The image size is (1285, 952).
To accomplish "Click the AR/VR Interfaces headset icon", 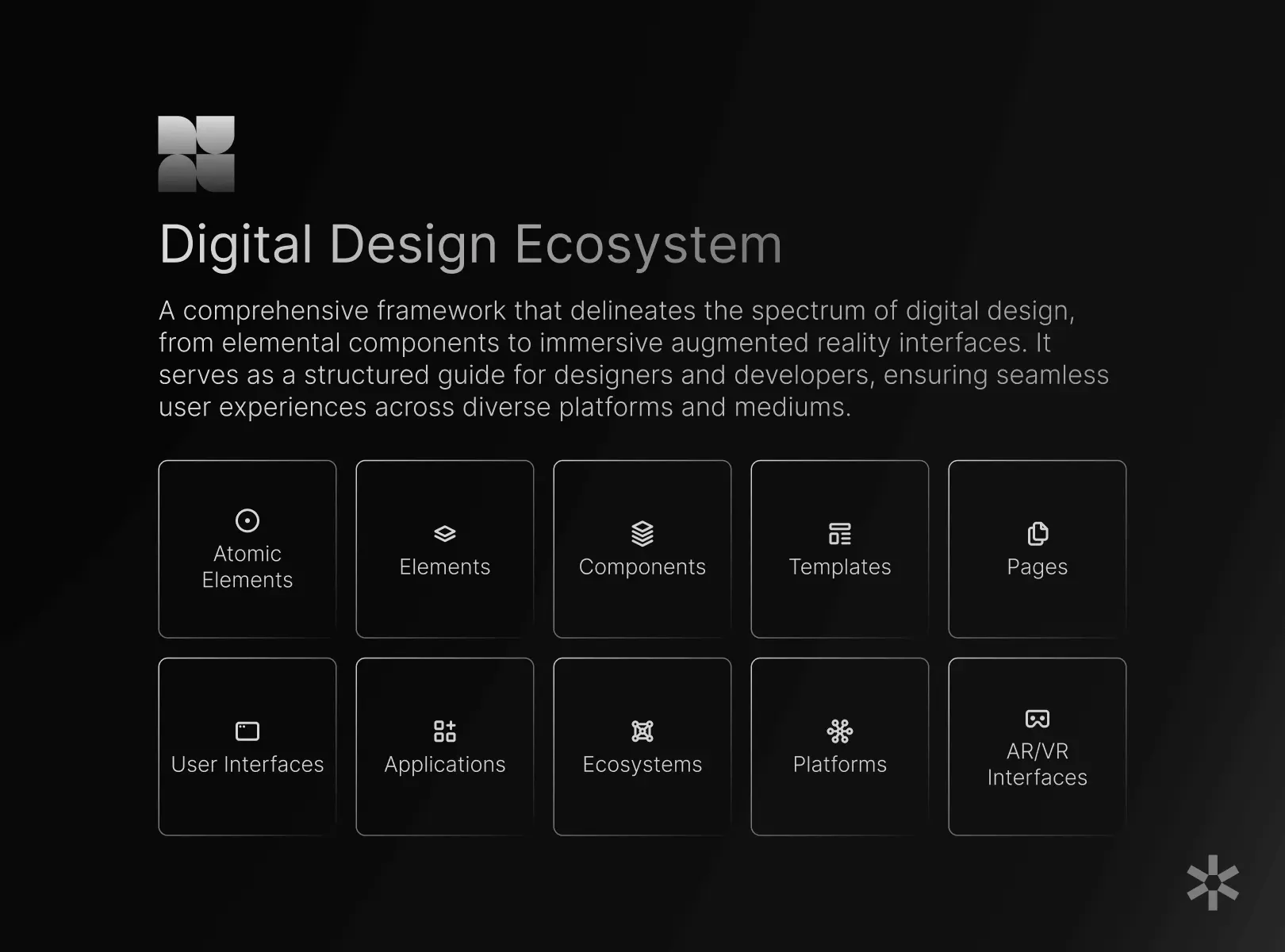I will coord(1037,719).
